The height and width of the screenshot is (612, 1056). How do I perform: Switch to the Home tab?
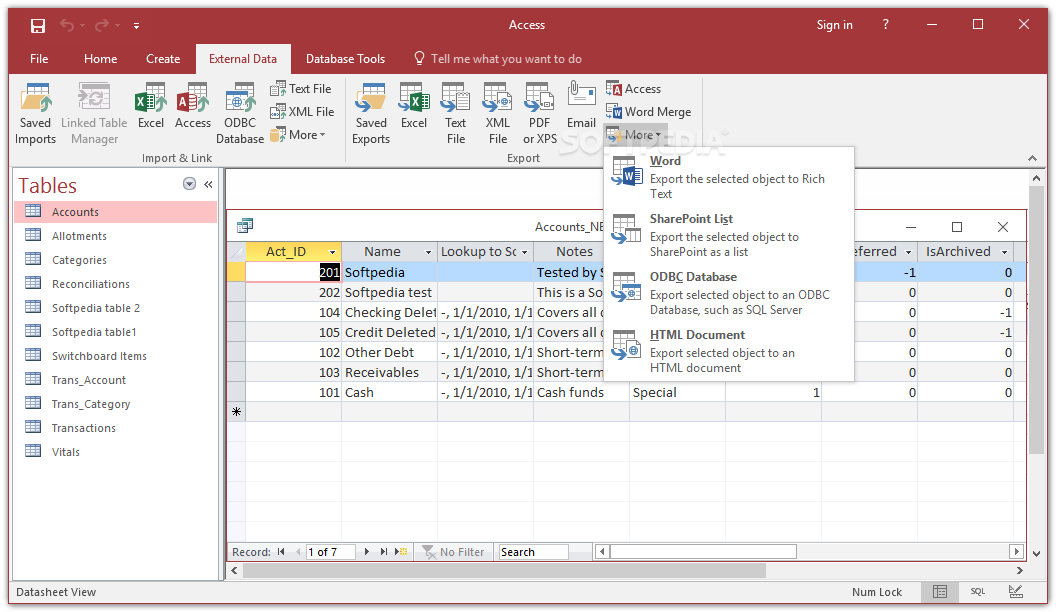coord(100,59)
